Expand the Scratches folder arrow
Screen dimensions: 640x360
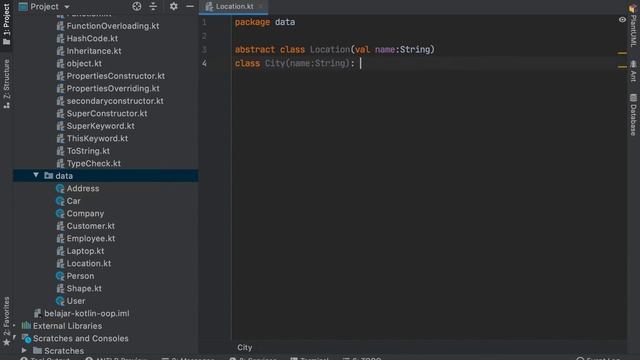coord(24,351)
